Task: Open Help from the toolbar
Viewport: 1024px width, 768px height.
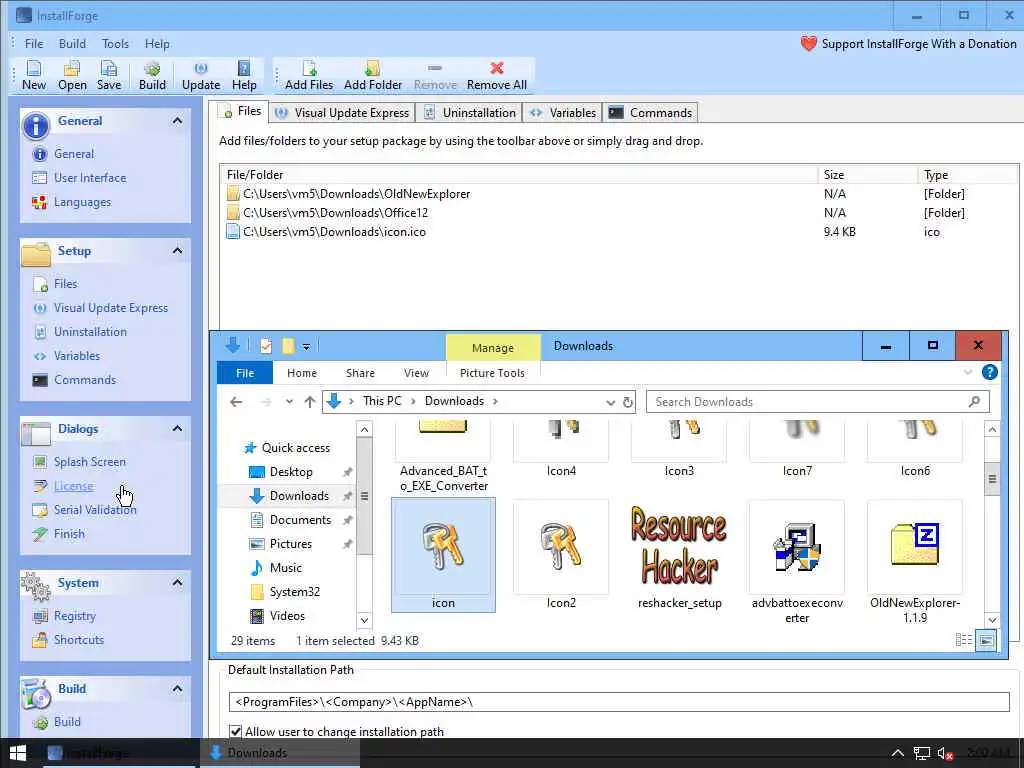Action: pyautogui.click(x=244, y=75)
